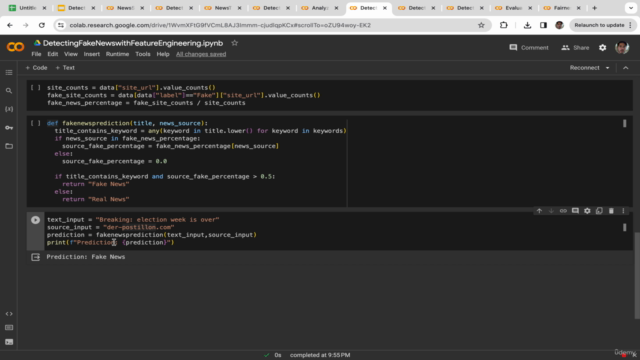Reload the browser page
The height and width of the screenshot is (360, 640).
pyautogui.click(x=42, y=25)
